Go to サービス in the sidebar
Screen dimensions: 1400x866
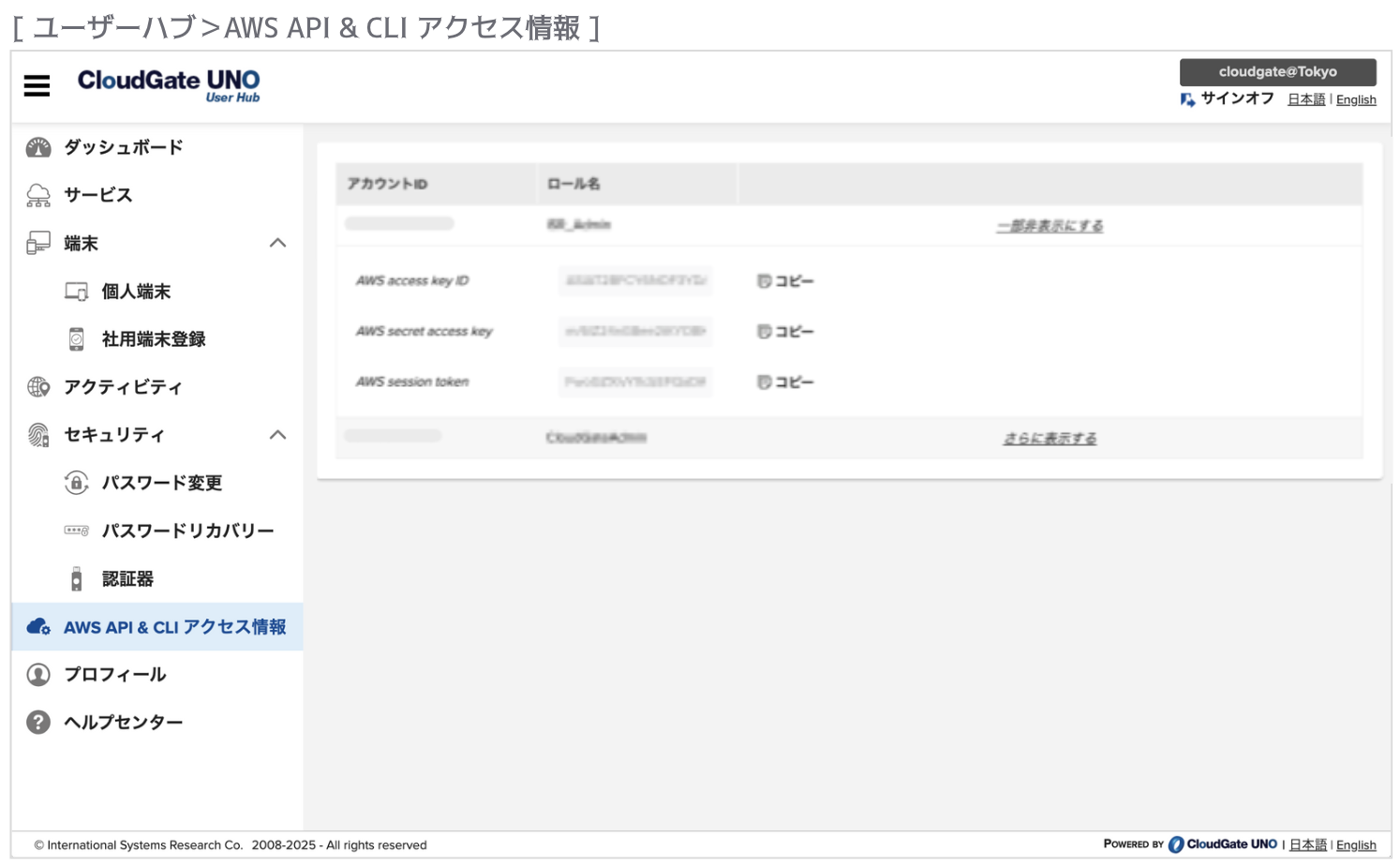[98, 195]
